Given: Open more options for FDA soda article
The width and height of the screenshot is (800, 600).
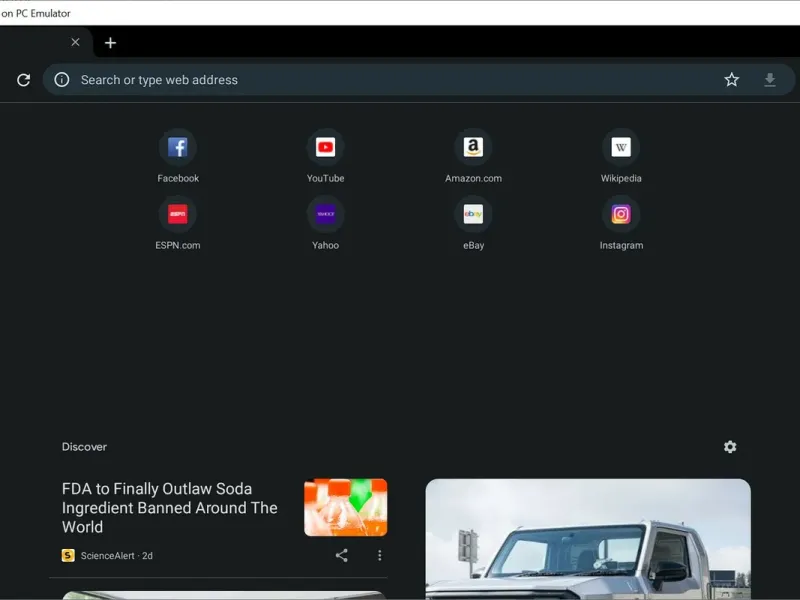Looking at the screenshot, I should coord(380,556).
